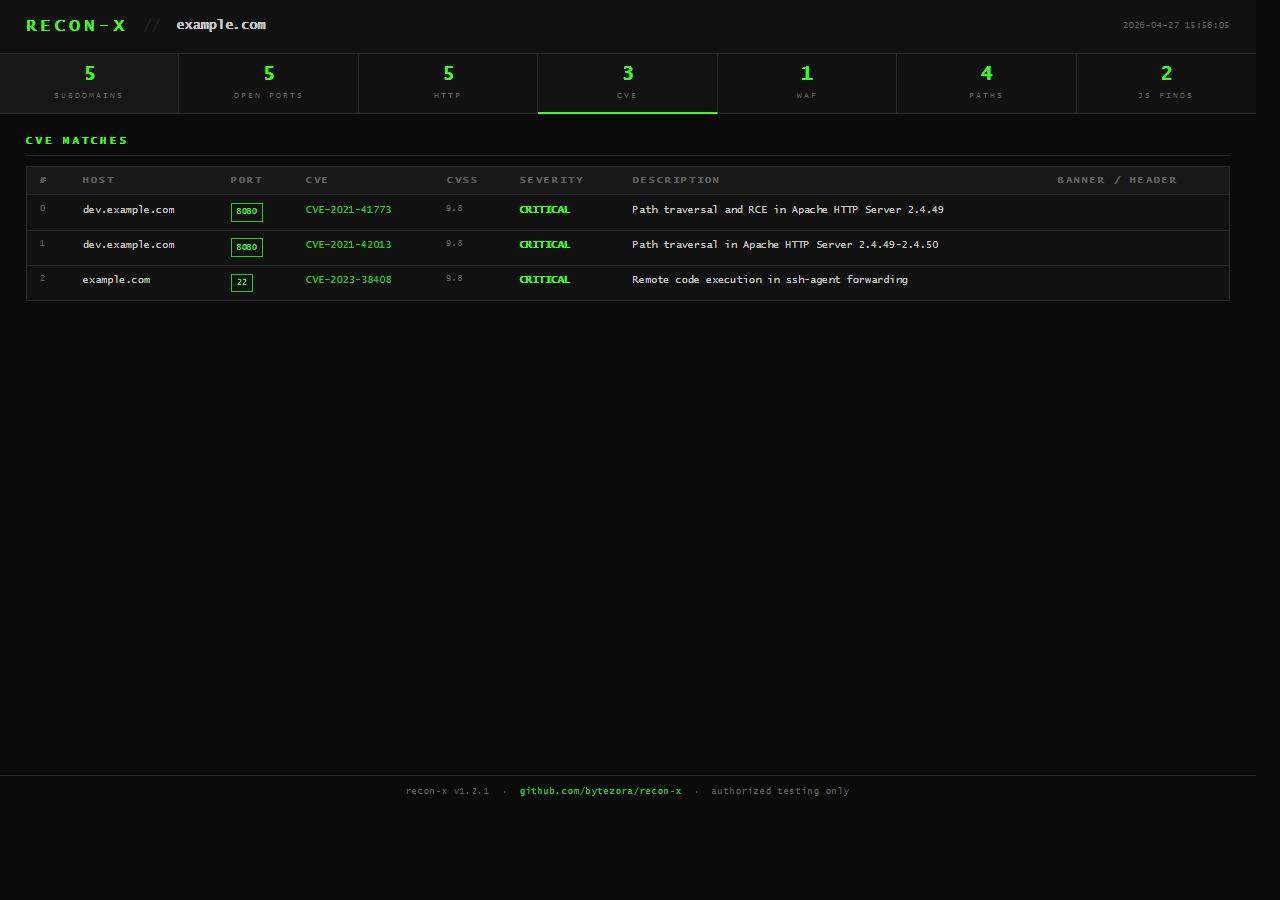Select the CVE tab
Viewport: 1280px width, 900px height.
point(627,83)
